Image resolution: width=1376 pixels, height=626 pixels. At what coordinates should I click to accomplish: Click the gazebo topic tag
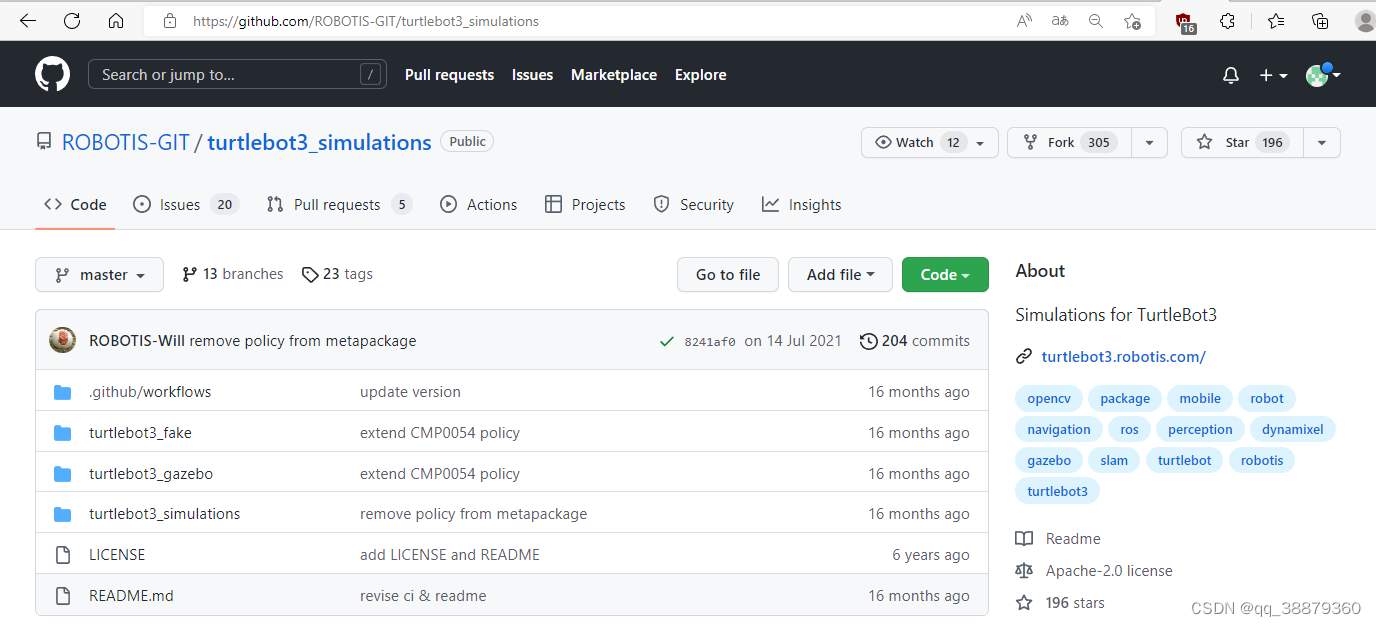pos(1049,461)
